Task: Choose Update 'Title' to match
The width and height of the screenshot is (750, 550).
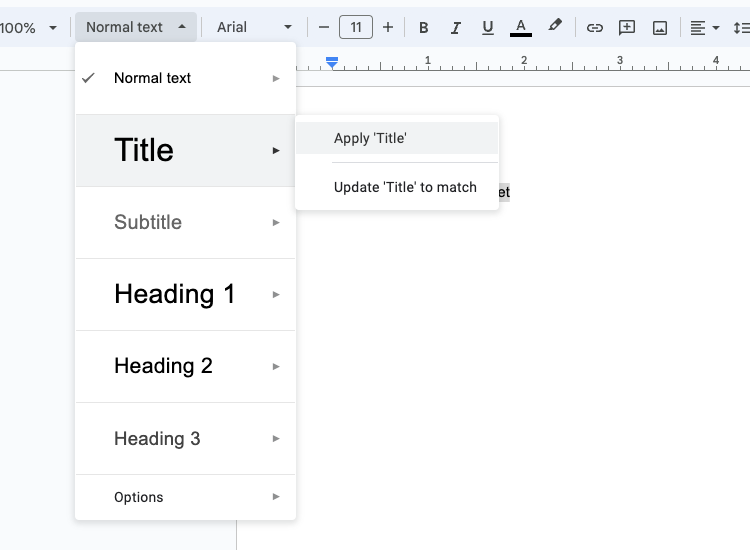Action: 405,187
